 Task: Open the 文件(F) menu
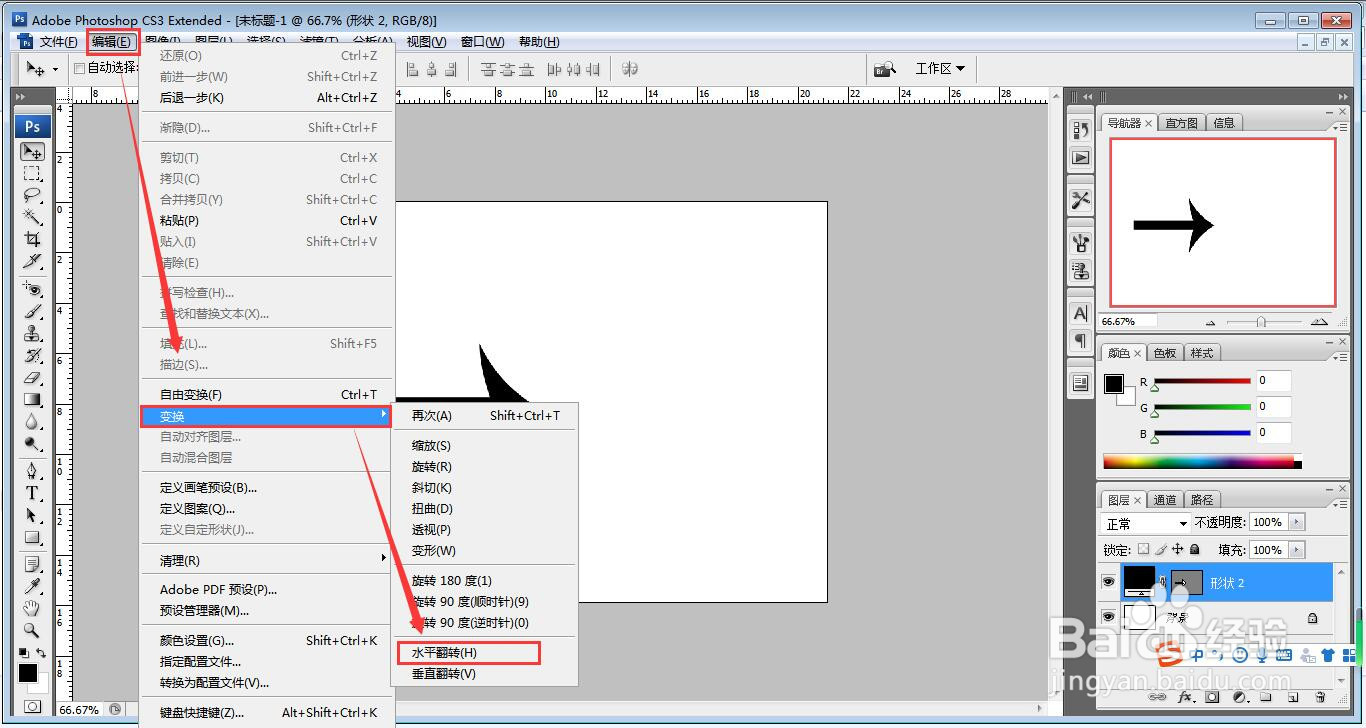(57, 41)
